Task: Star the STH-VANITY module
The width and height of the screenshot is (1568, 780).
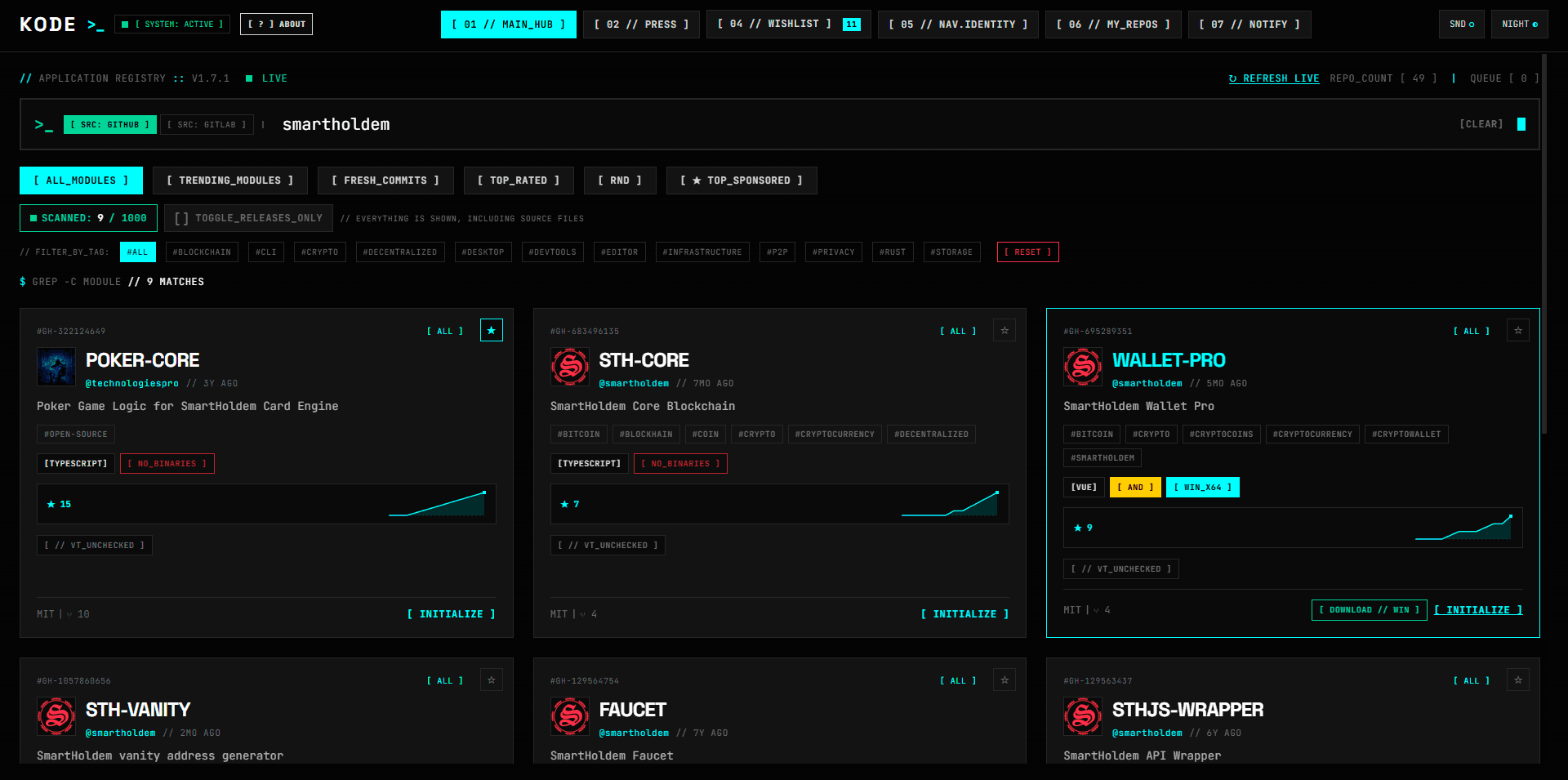Action: coord(491,680)
